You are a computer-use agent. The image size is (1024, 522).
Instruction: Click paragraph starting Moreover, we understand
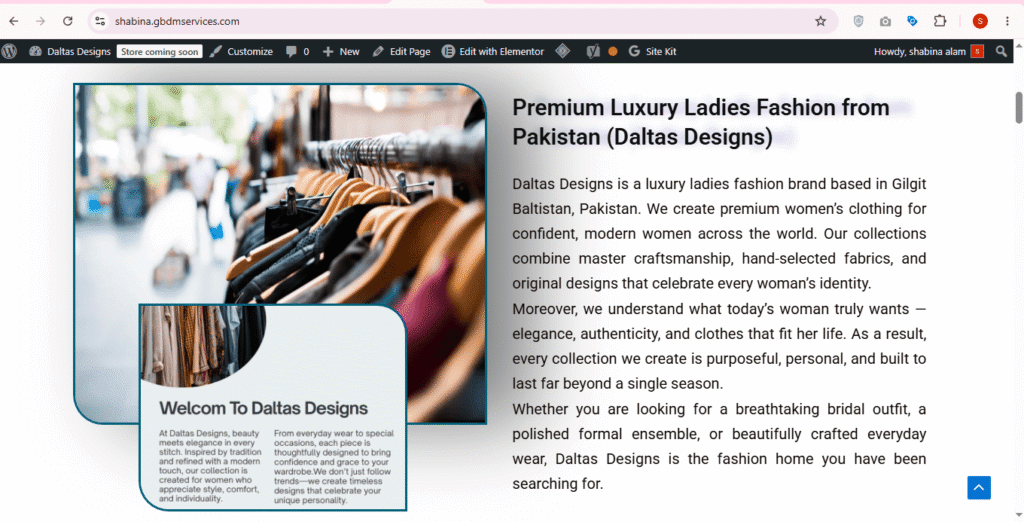click(x=719, y=346)
